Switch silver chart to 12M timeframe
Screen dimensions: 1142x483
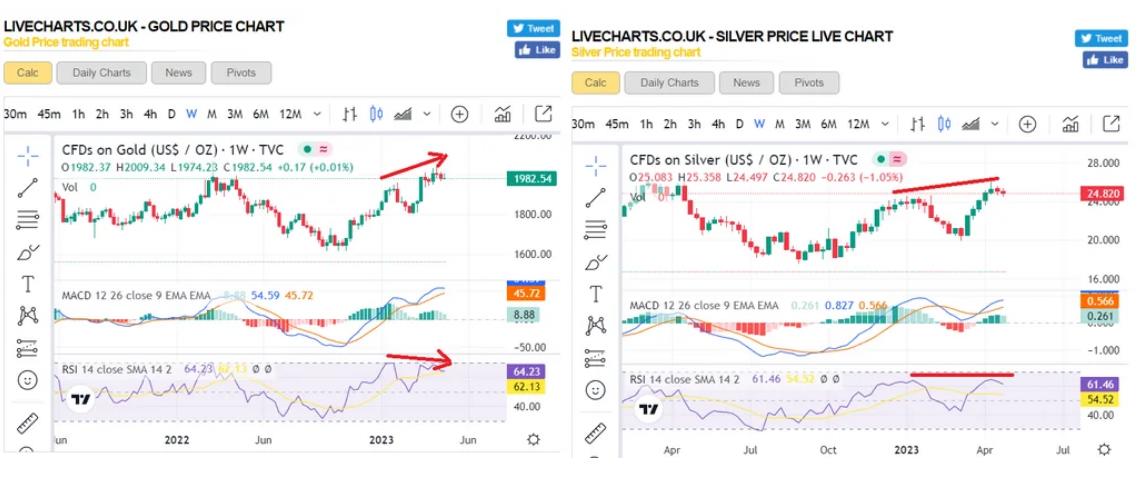(859, 124)
